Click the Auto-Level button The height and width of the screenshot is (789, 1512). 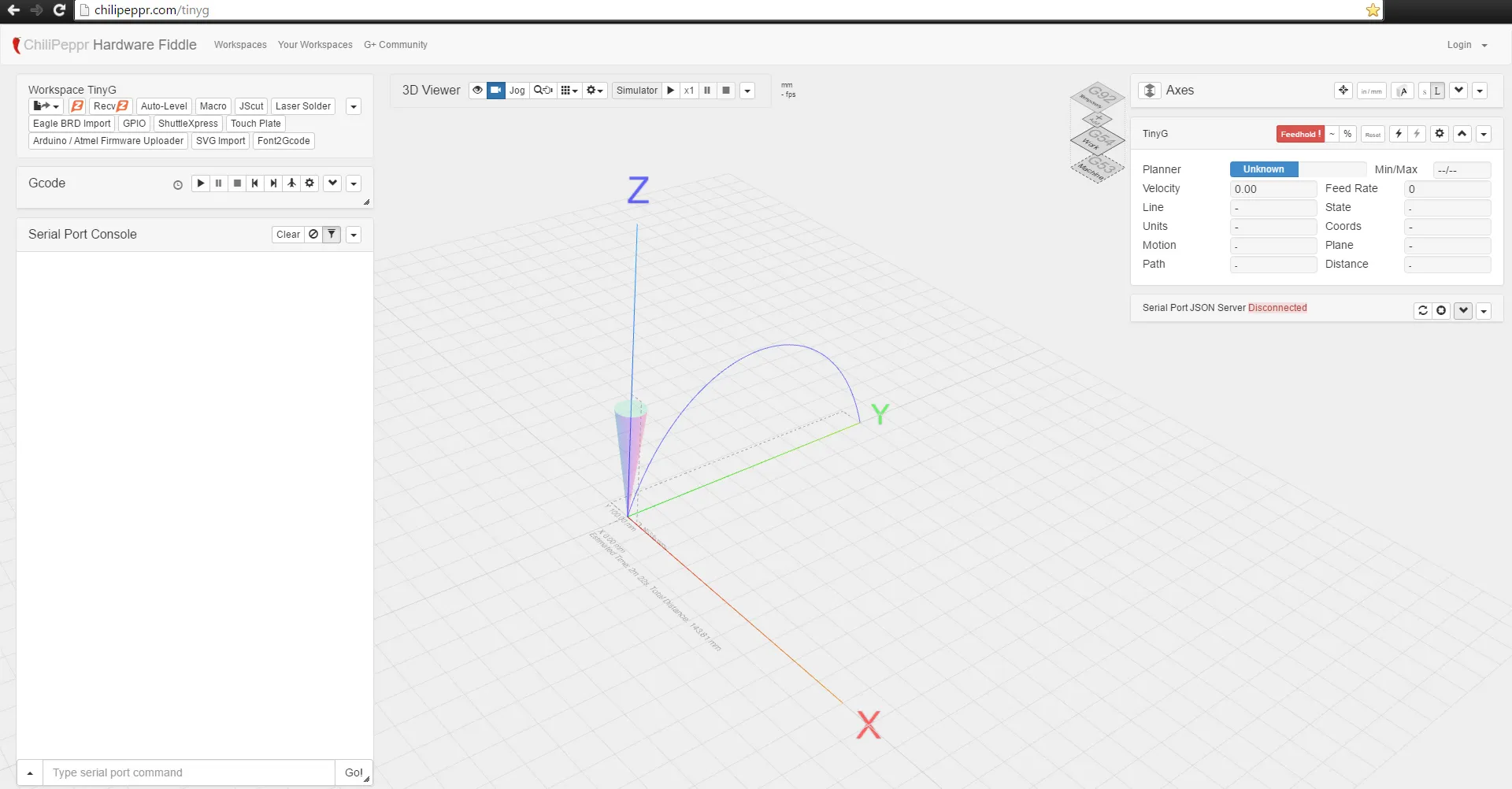(x=164, y=106)
